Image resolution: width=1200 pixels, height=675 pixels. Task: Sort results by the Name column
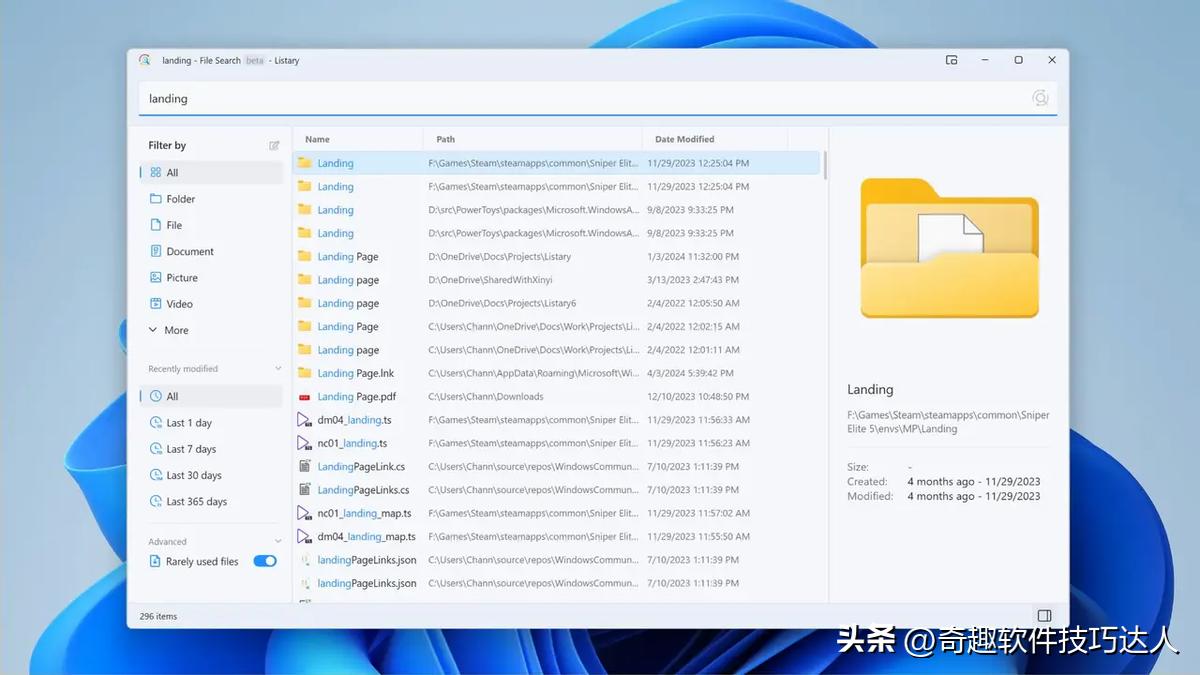pos(317,139)
